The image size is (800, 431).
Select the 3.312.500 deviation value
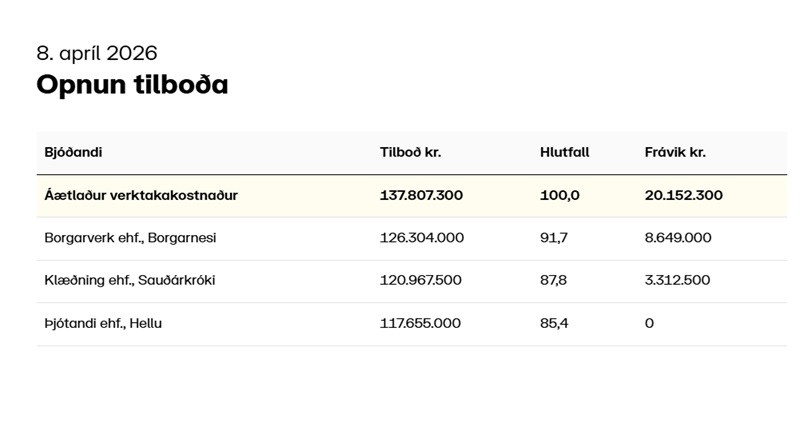pos(677,280)
